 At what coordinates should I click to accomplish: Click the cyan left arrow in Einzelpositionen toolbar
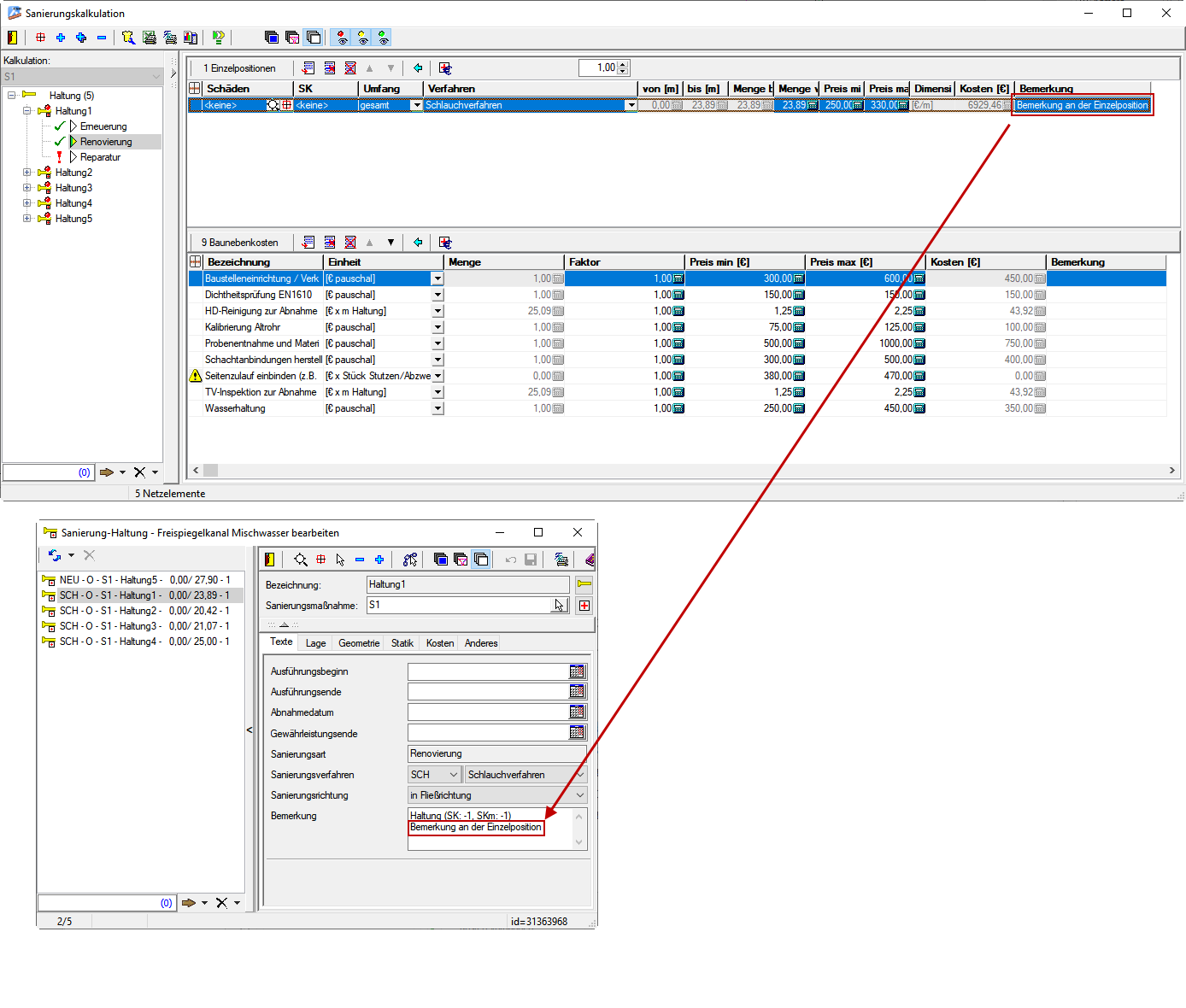tap(418, 68)
